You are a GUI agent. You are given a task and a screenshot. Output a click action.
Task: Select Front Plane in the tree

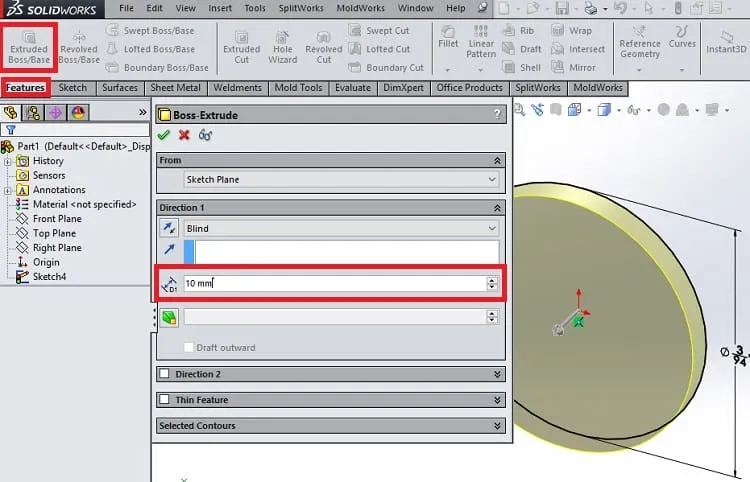pyautogui.click(x=57, y=219)
